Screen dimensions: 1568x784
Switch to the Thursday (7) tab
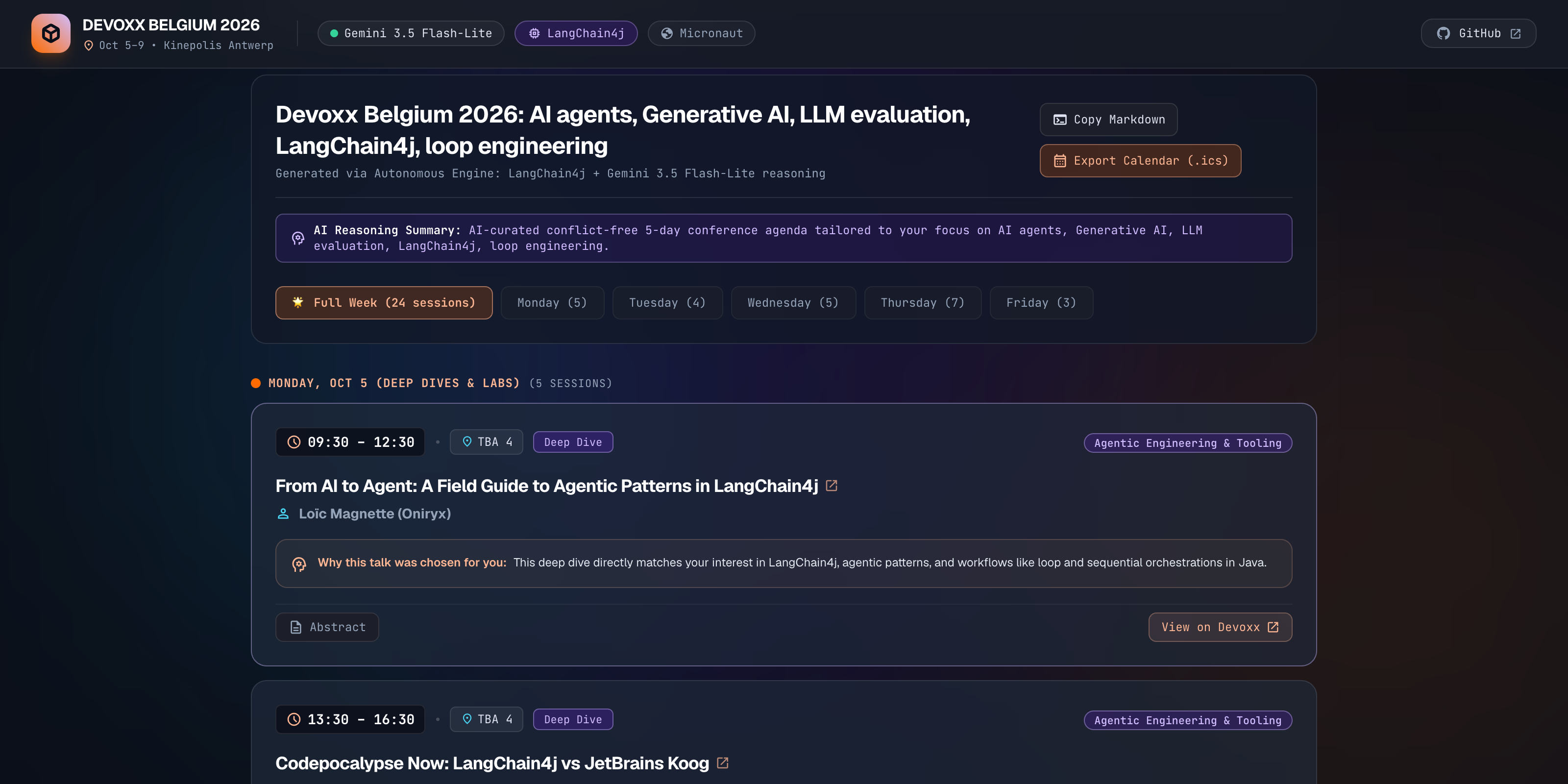(923, 302)
